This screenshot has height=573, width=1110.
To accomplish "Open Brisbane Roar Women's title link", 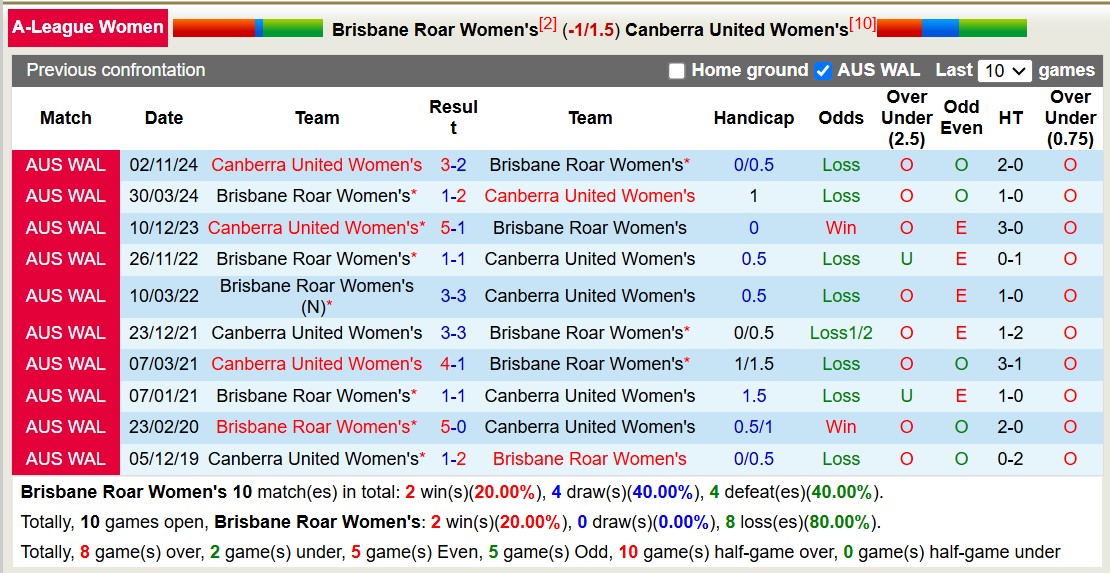I will tap(435, 30).
